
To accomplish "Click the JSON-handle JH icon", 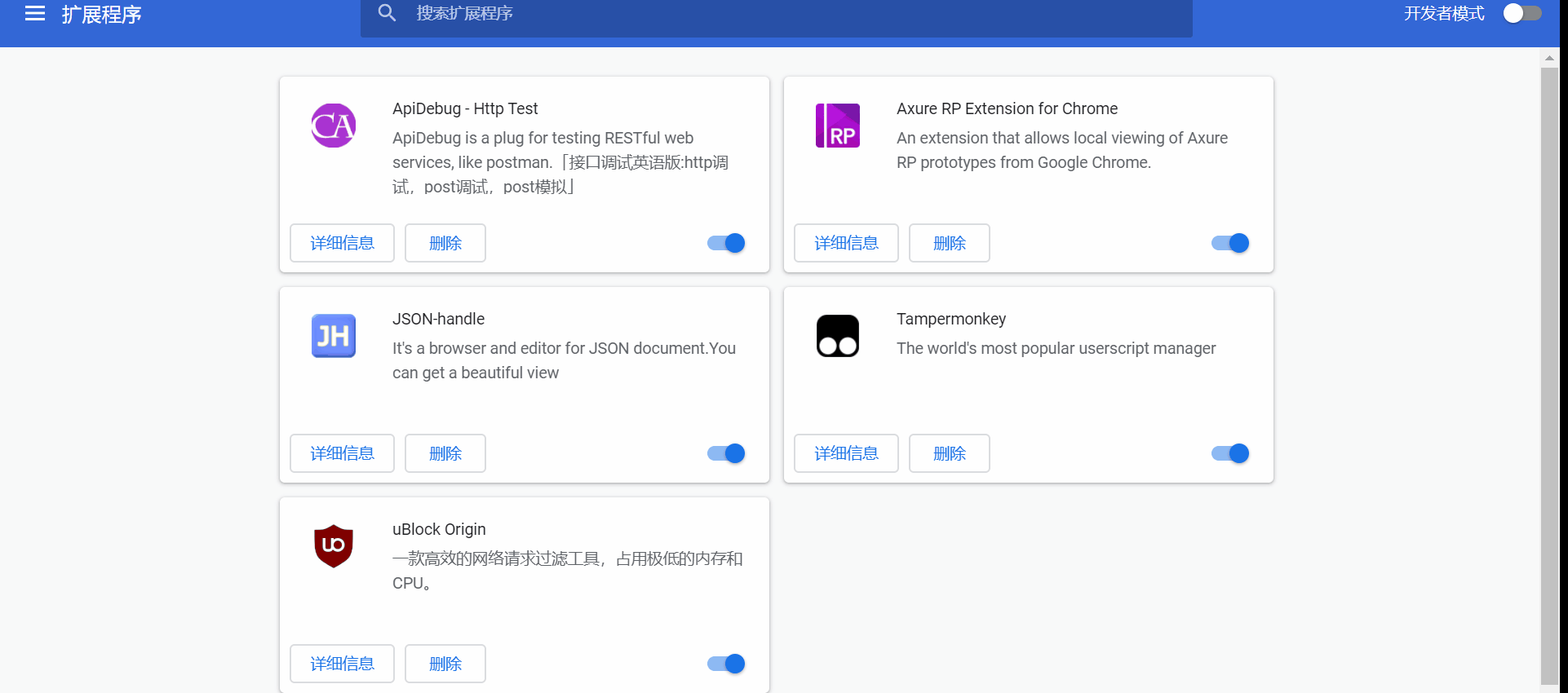I will point(334,336).
